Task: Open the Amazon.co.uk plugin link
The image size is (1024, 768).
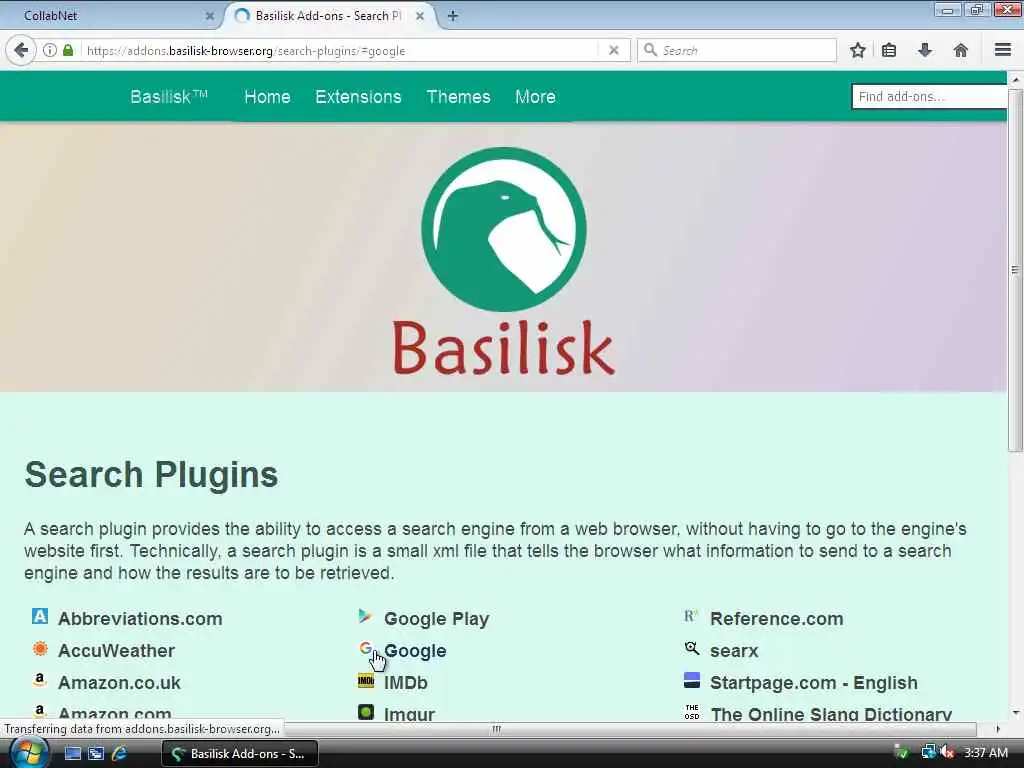Action: coord(119,682)
